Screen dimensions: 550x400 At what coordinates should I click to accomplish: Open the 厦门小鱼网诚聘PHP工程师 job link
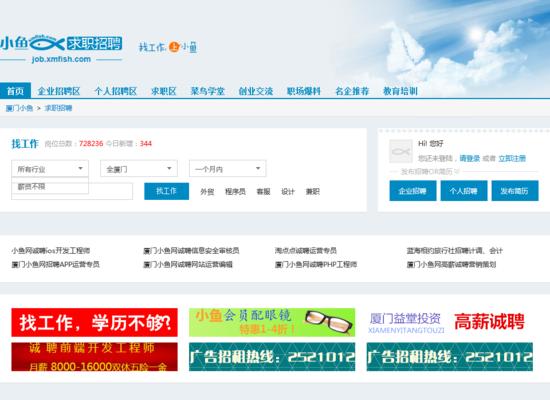(316, 264)
